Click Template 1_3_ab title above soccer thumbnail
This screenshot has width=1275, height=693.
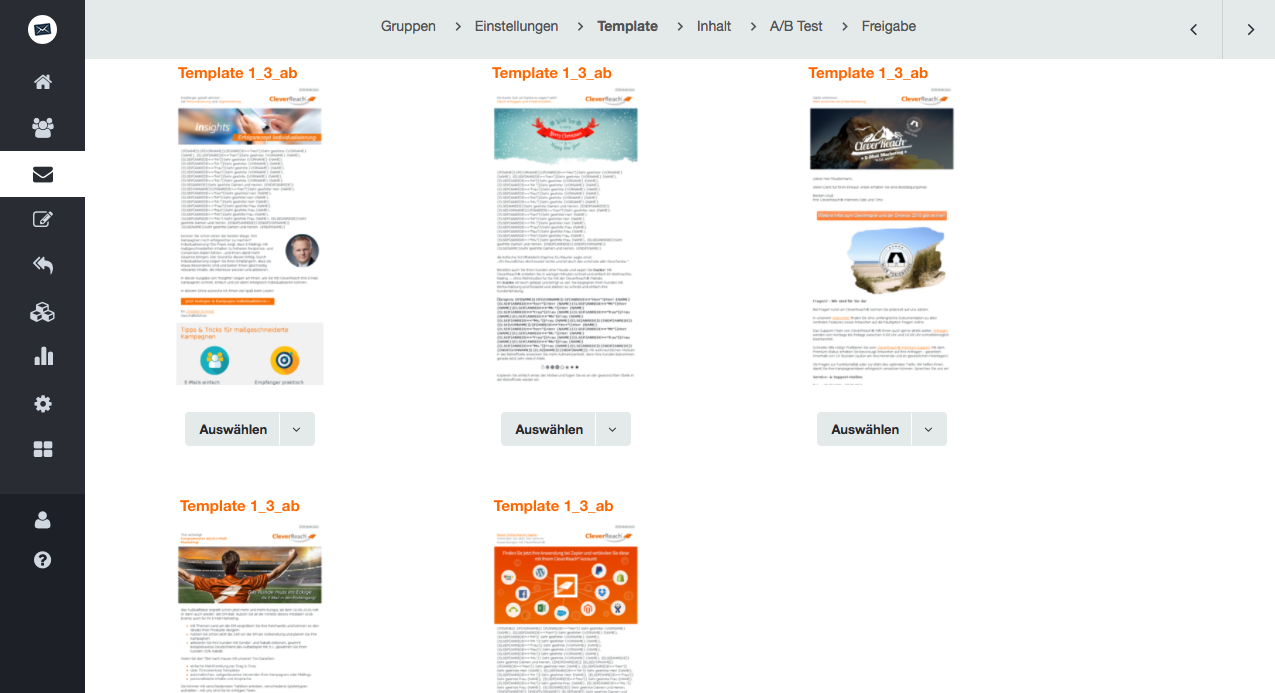(x=240, y=506)
